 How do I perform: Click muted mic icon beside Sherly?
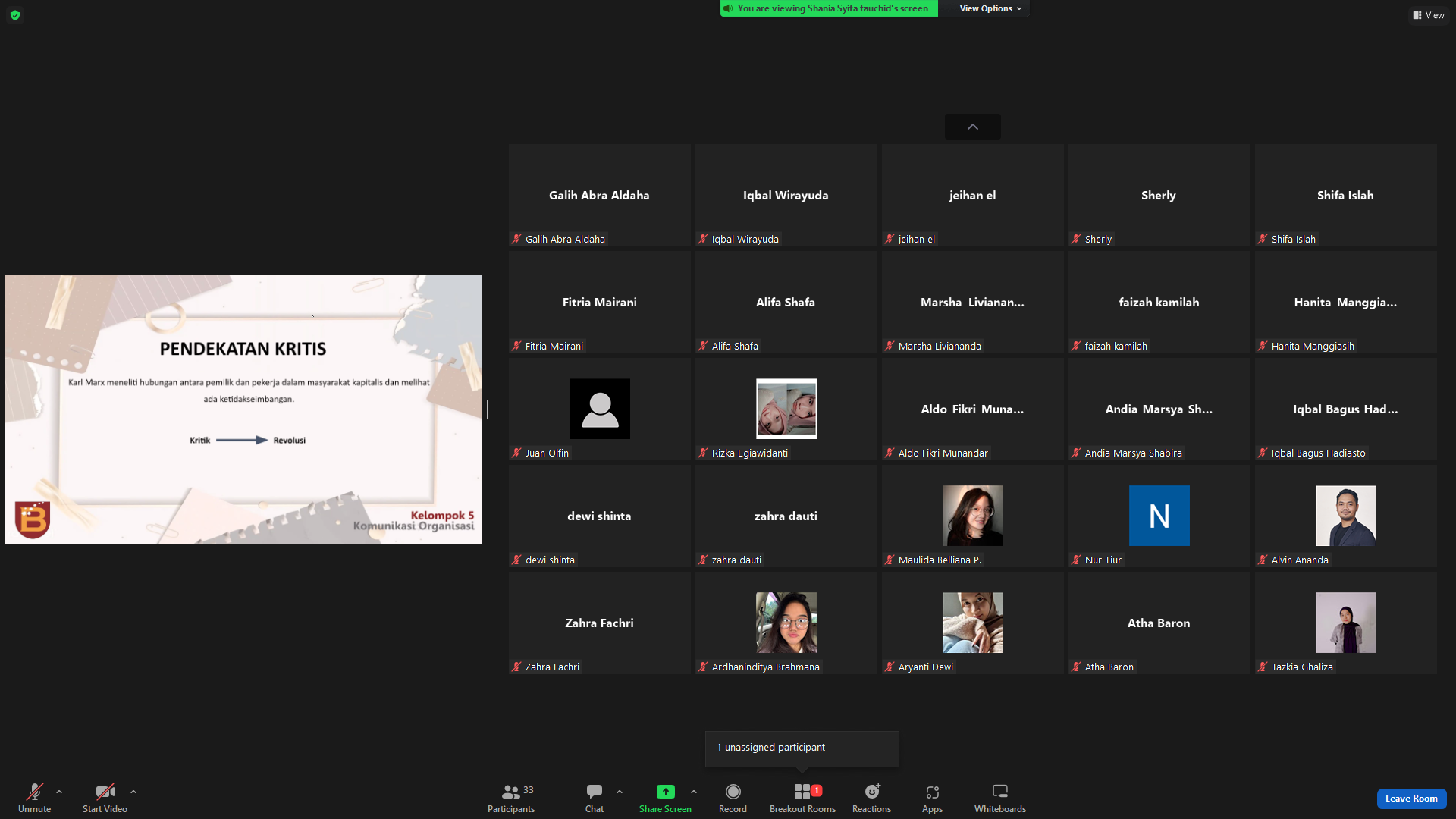(x=1077, y=240)
